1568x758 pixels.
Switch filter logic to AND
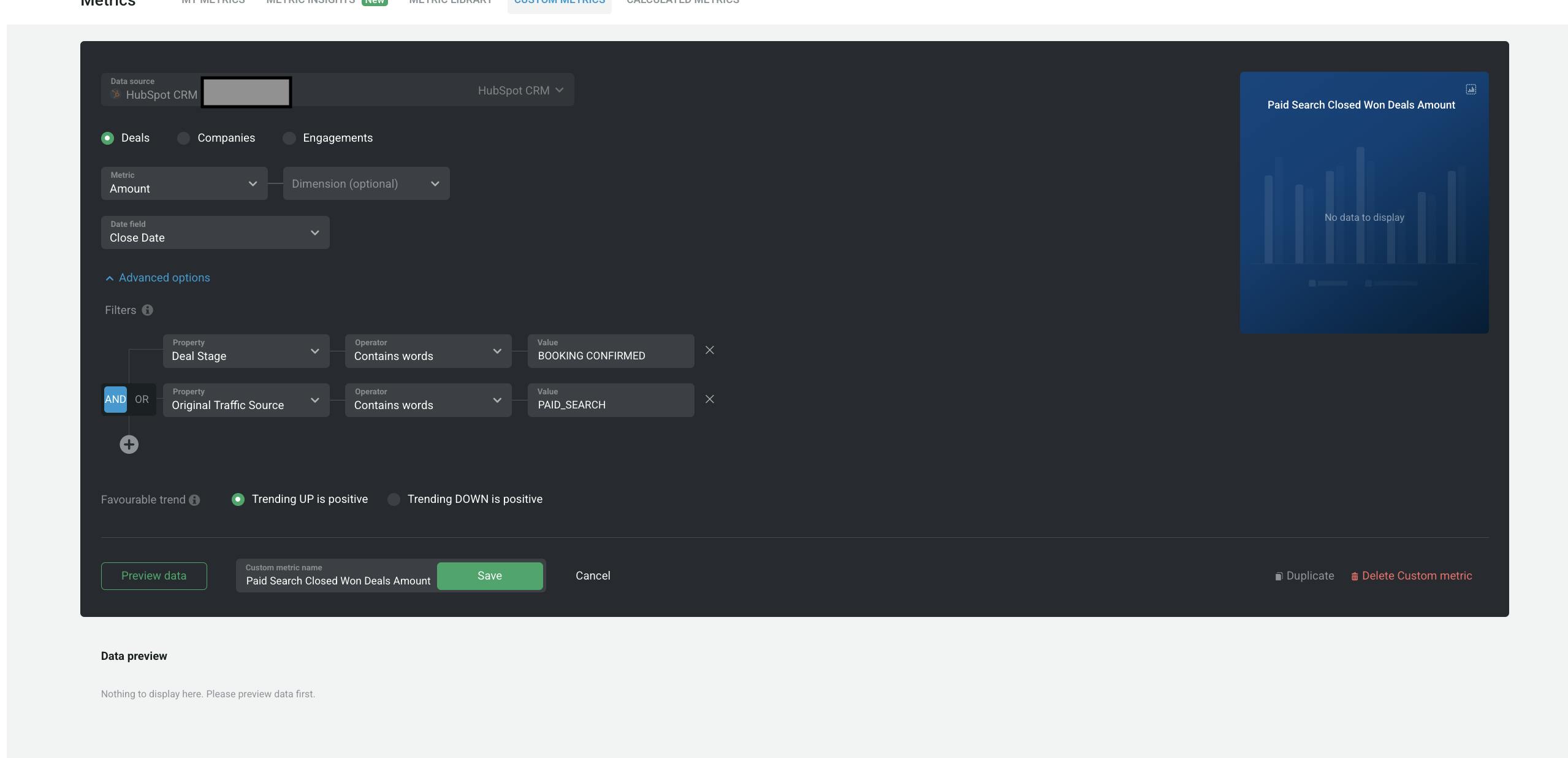coord(115,399)
